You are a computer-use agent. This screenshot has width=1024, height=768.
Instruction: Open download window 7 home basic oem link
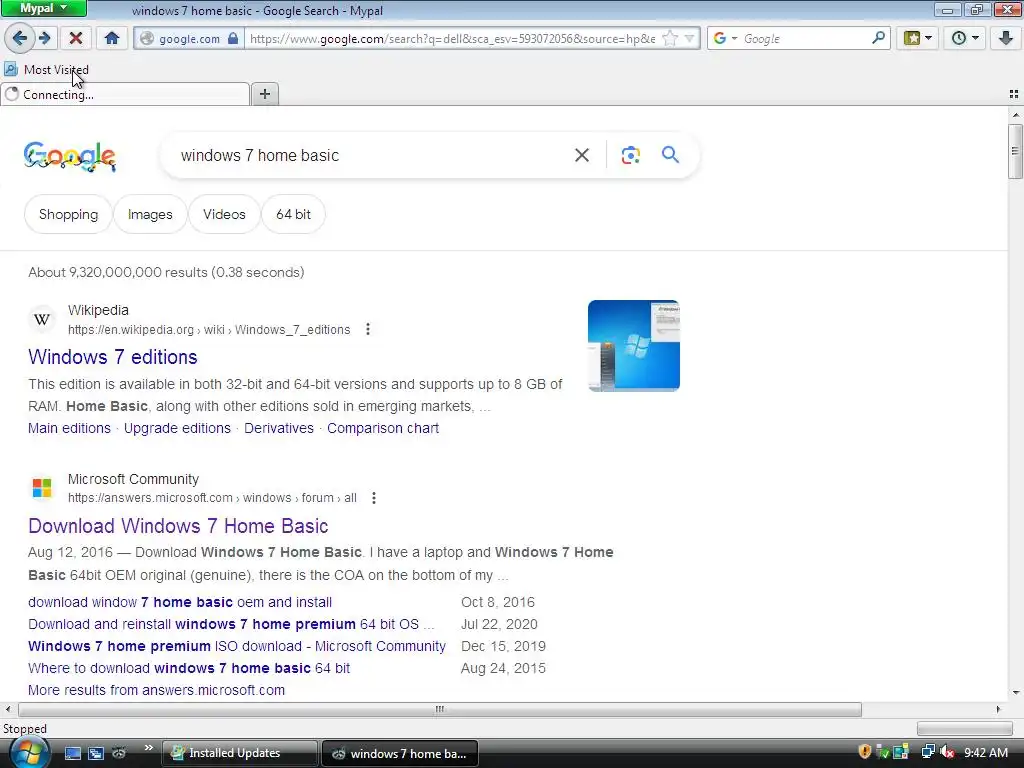click(180, 602)
